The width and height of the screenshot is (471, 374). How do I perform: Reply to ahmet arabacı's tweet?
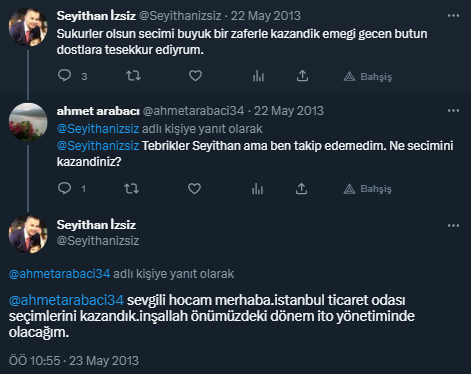point(64,188)
